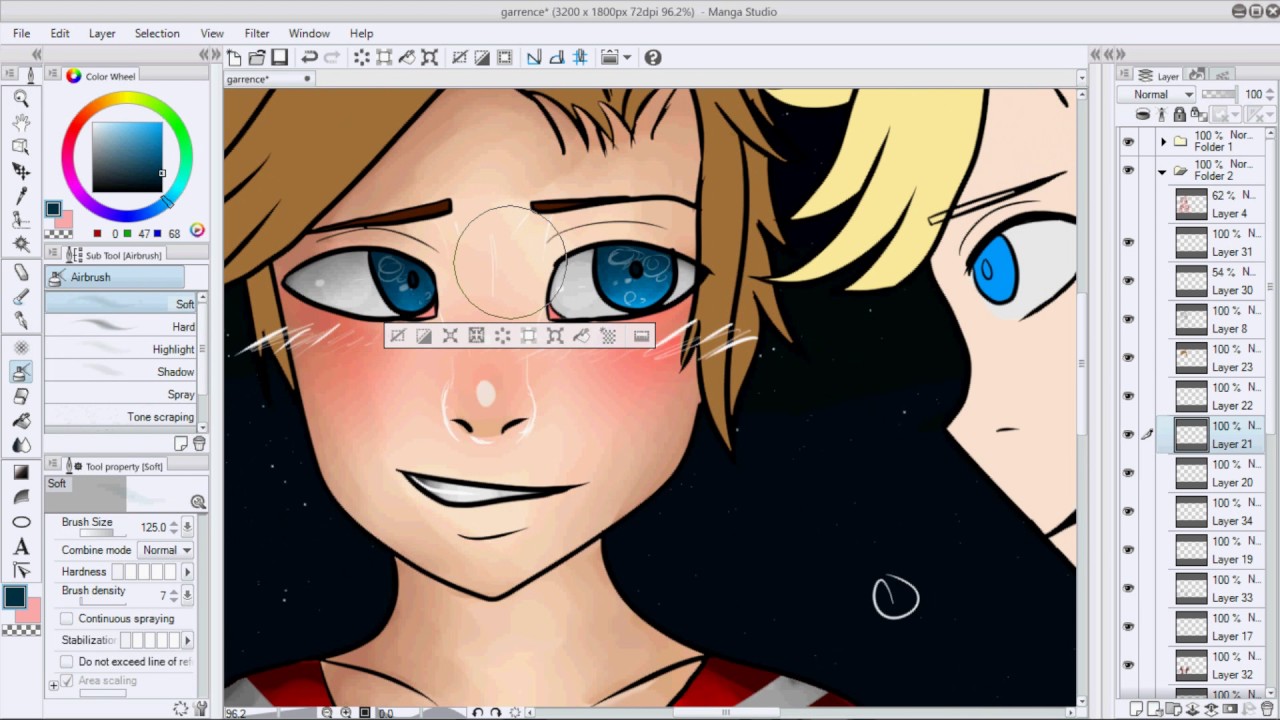This screenshot has width=1280, height=720.
Task: Expand the Hardness options arrow
Action: tap(187, 572)
